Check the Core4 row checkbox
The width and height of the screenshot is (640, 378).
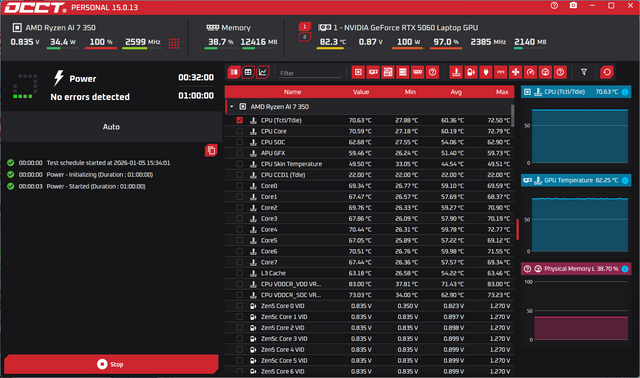click(x=240, y=229)
